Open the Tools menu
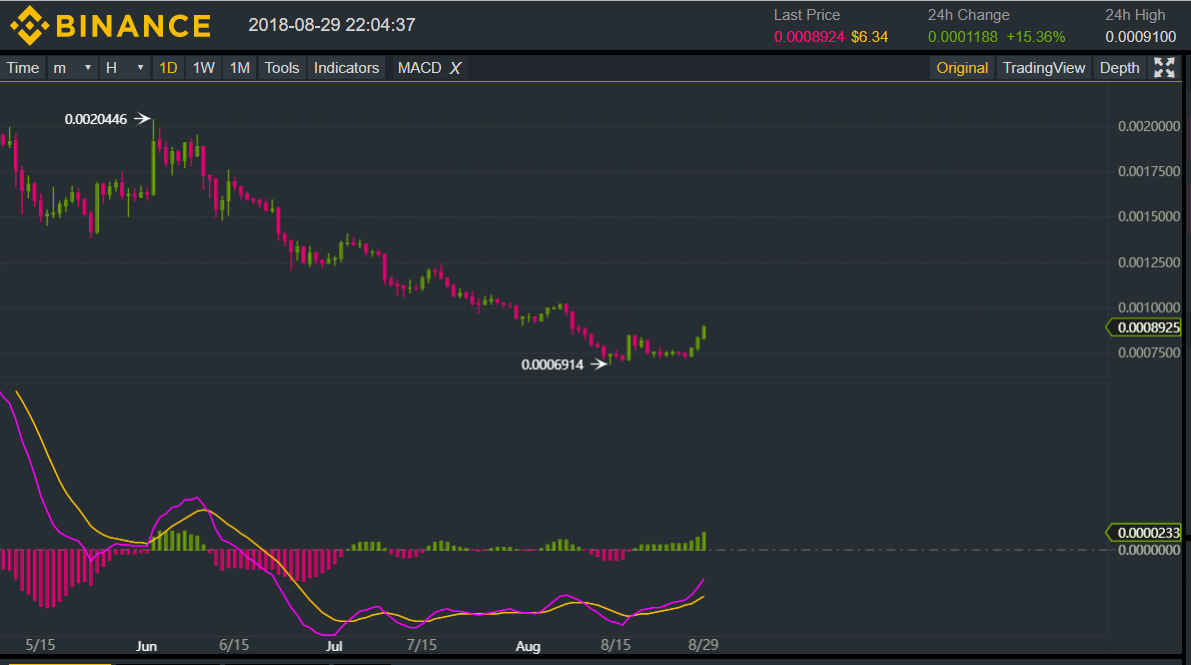This screenshot has width=1191, height=665. [x=282, y=68]
